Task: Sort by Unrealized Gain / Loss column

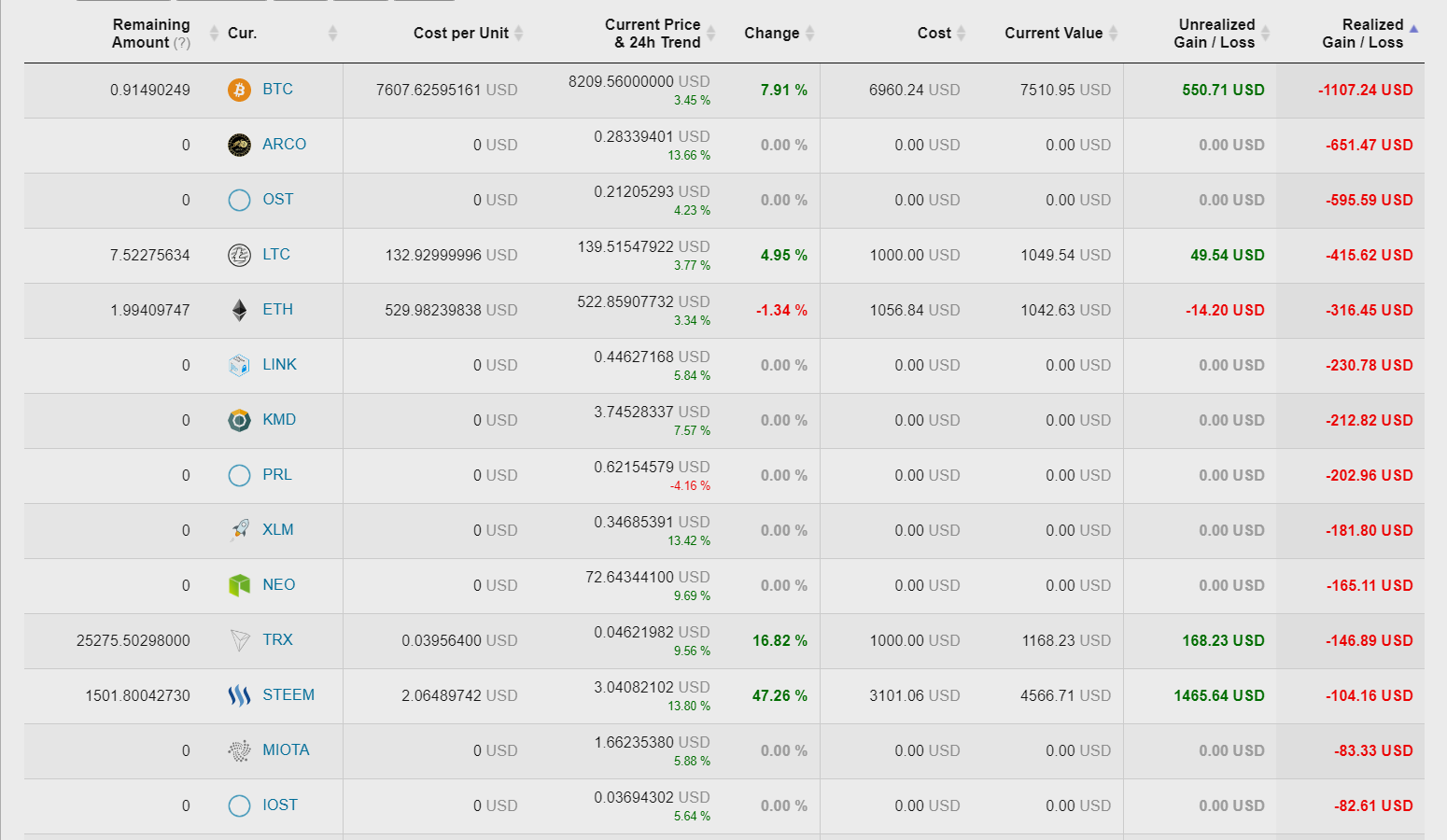Action: tap(1214, 34)
